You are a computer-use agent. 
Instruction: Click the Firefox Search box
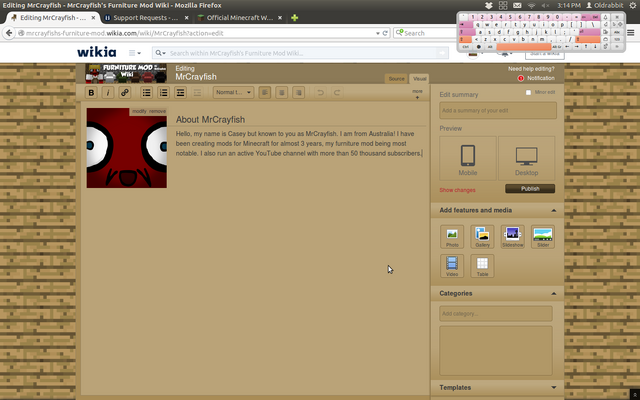click(425, 33)
